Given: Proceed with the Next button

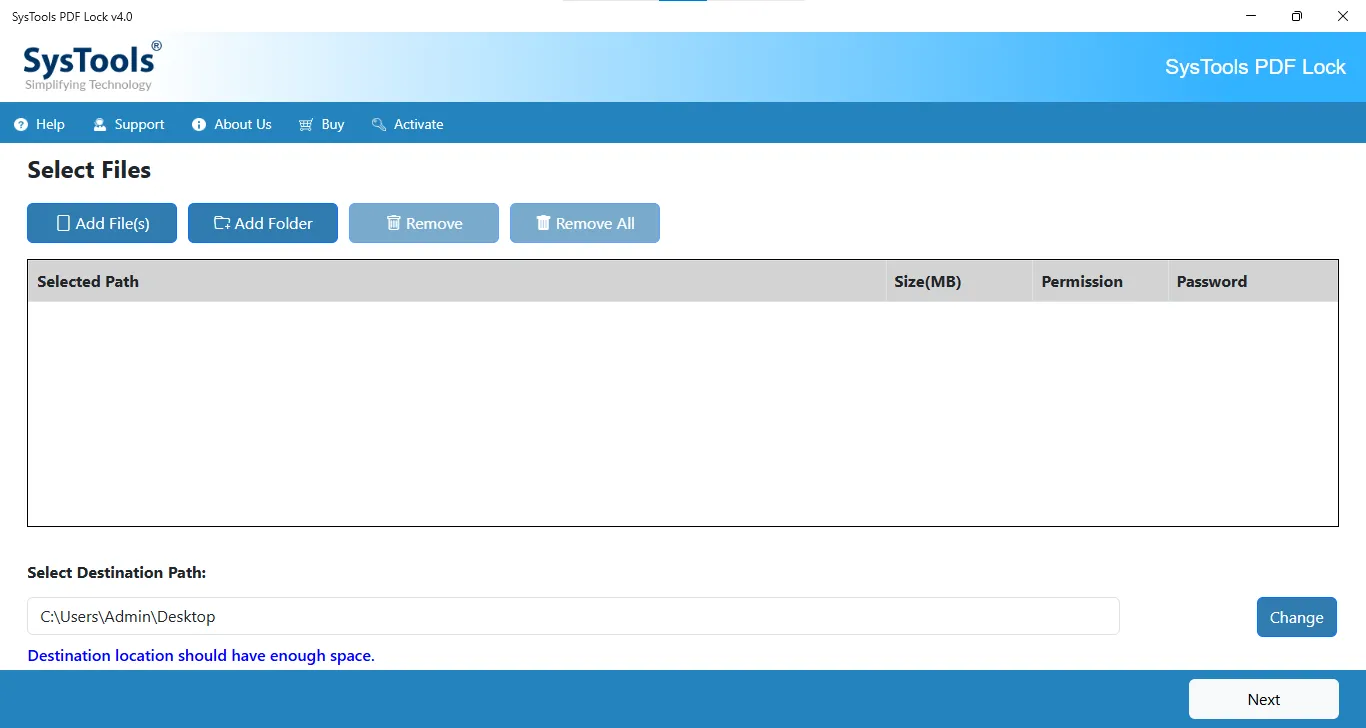Looking at the screenshot, I should 1264,699.
